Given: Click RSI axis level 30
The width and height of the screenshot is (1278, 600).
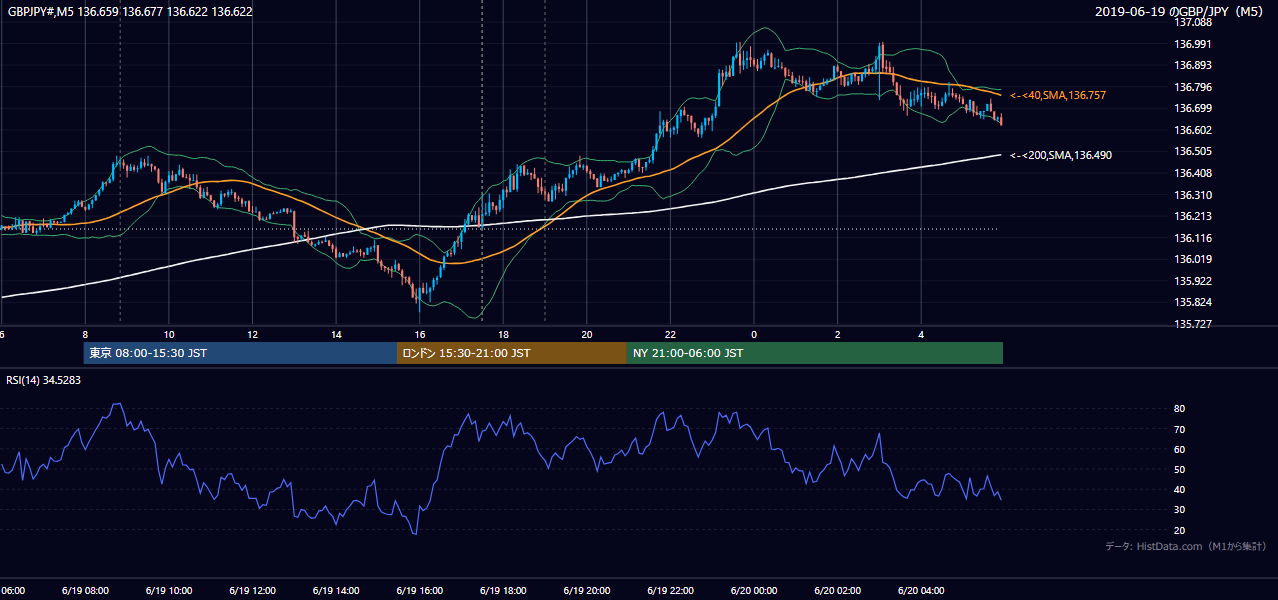Looking at the screenshot, I should tap(1180, 510).
